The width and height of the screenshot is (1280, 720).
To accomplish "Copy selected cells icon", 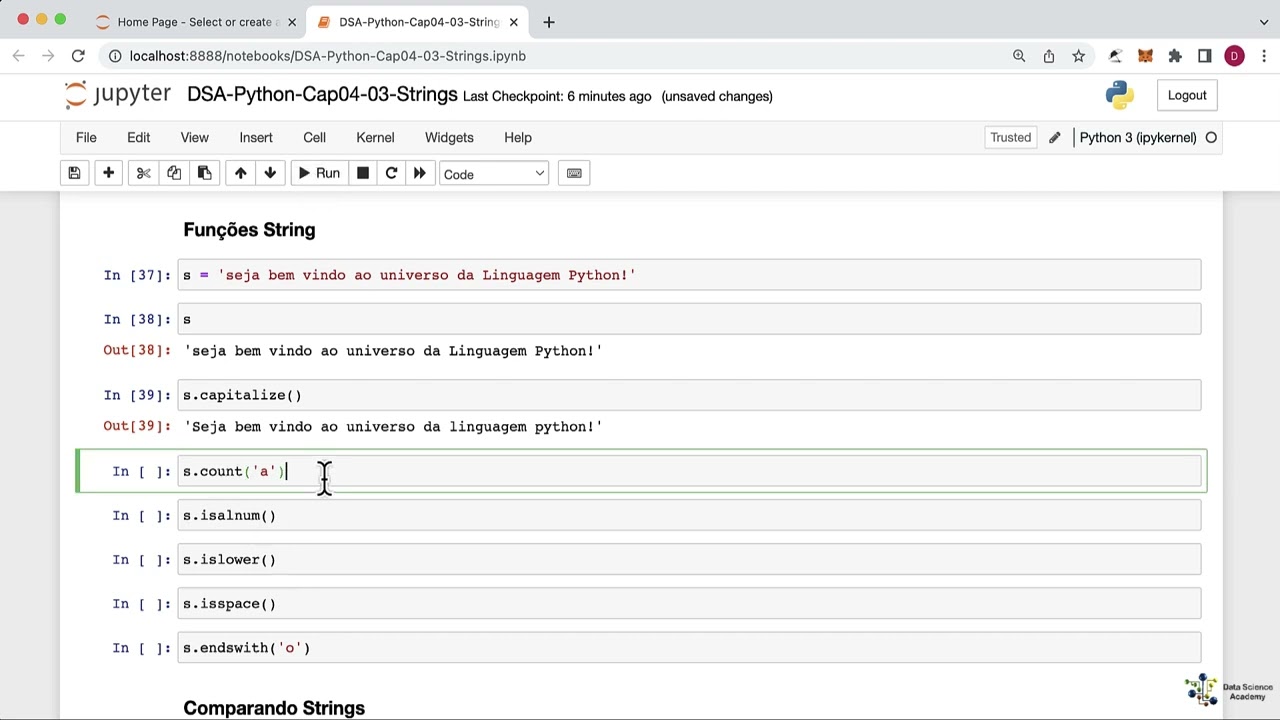I will (174, 173).
